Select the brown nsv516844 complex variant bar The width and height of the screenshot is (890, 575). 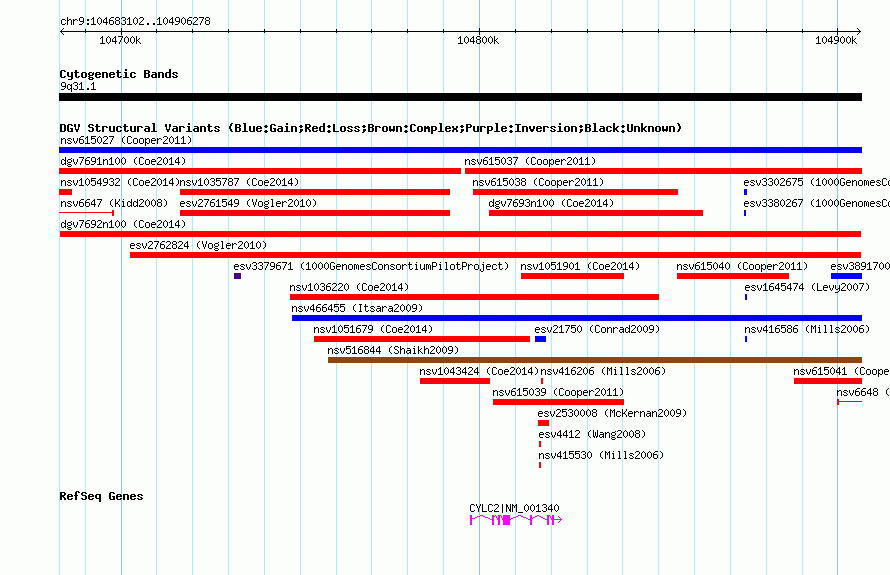595,360
